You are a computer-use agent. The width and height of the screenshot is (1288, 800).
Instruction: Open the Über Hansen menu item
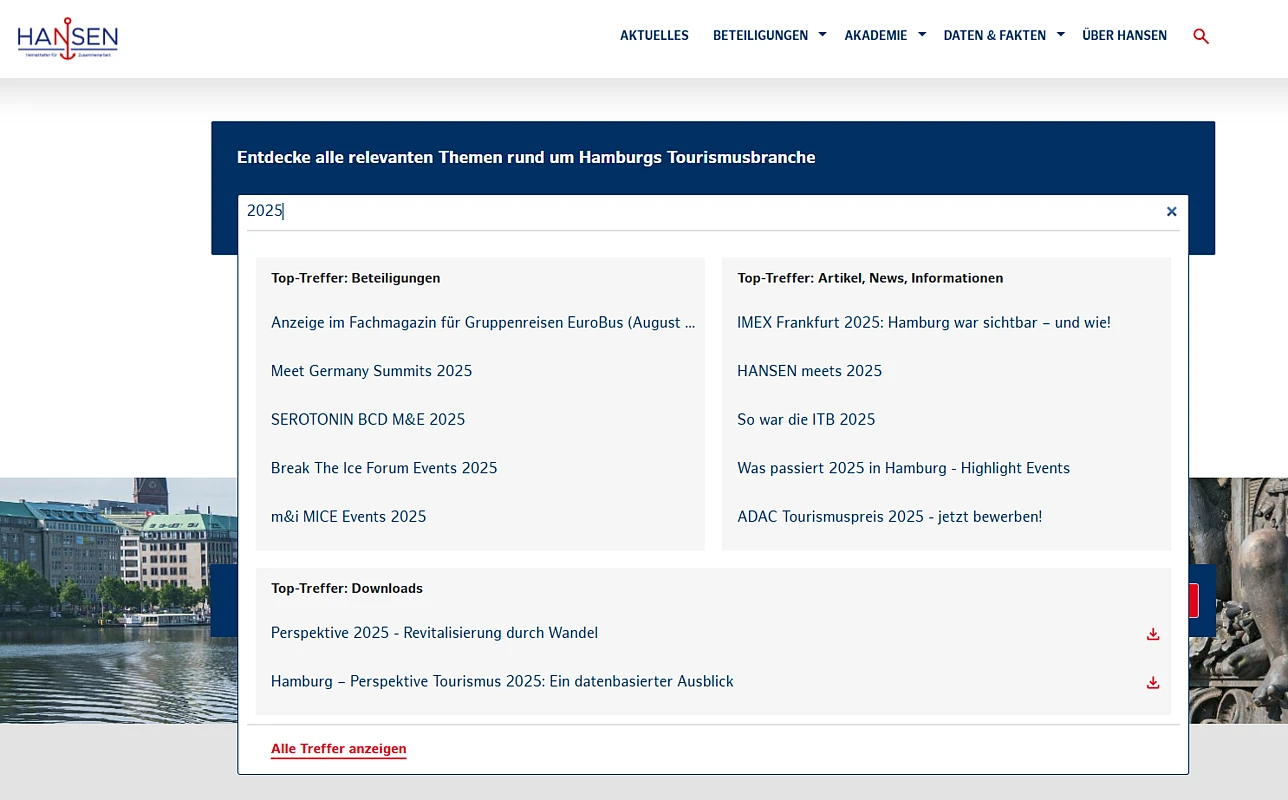pyautogui.click(x=1124, y=35)
